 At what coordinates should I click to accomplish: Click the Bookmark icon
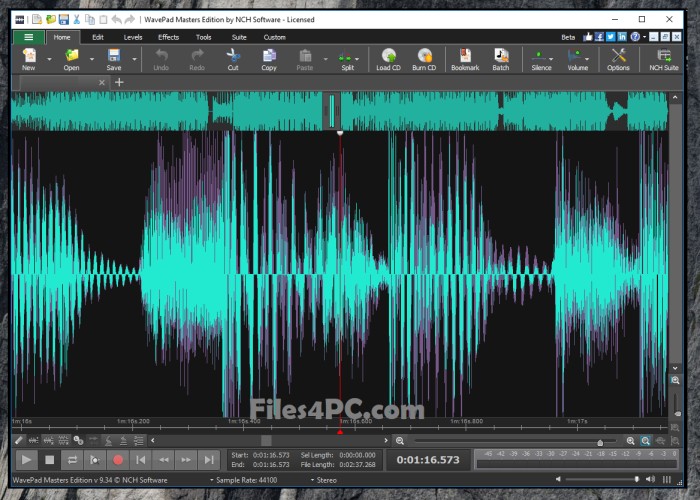coord(465,56)
